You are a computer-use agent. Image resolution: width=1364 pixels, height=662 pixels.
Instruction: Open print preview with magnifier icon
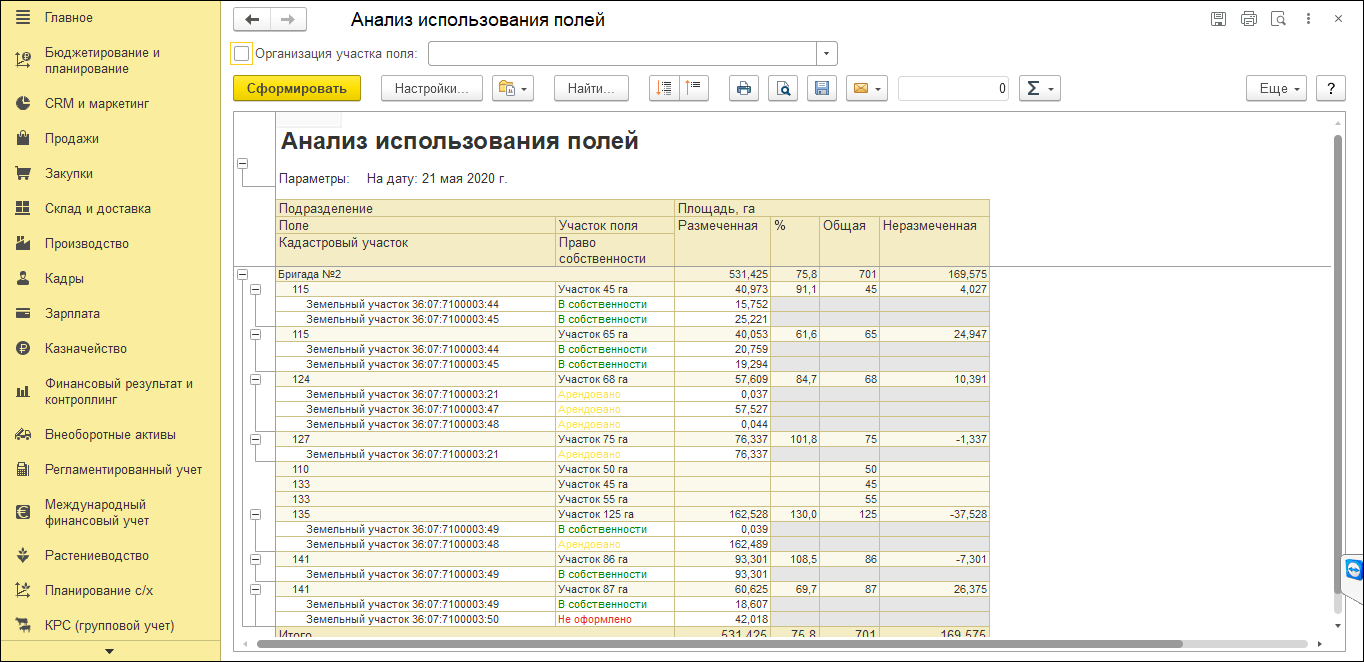click(782, 89)
